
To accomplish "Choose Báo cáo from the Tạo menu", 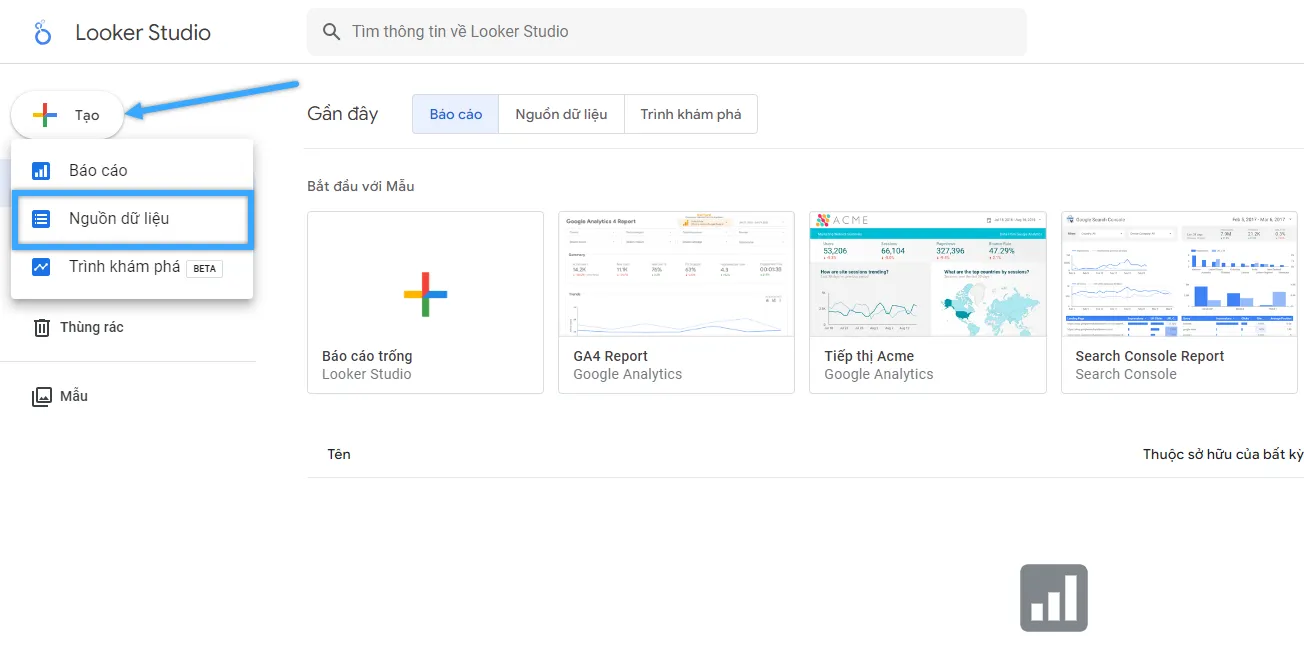I will point(132,170).
